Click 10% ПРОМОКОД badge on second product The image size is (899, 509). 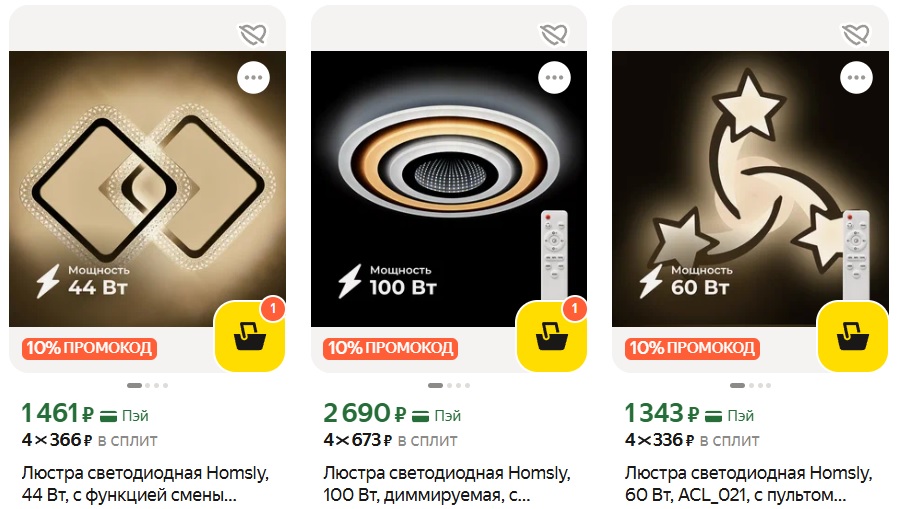click(x=390, y=348)
